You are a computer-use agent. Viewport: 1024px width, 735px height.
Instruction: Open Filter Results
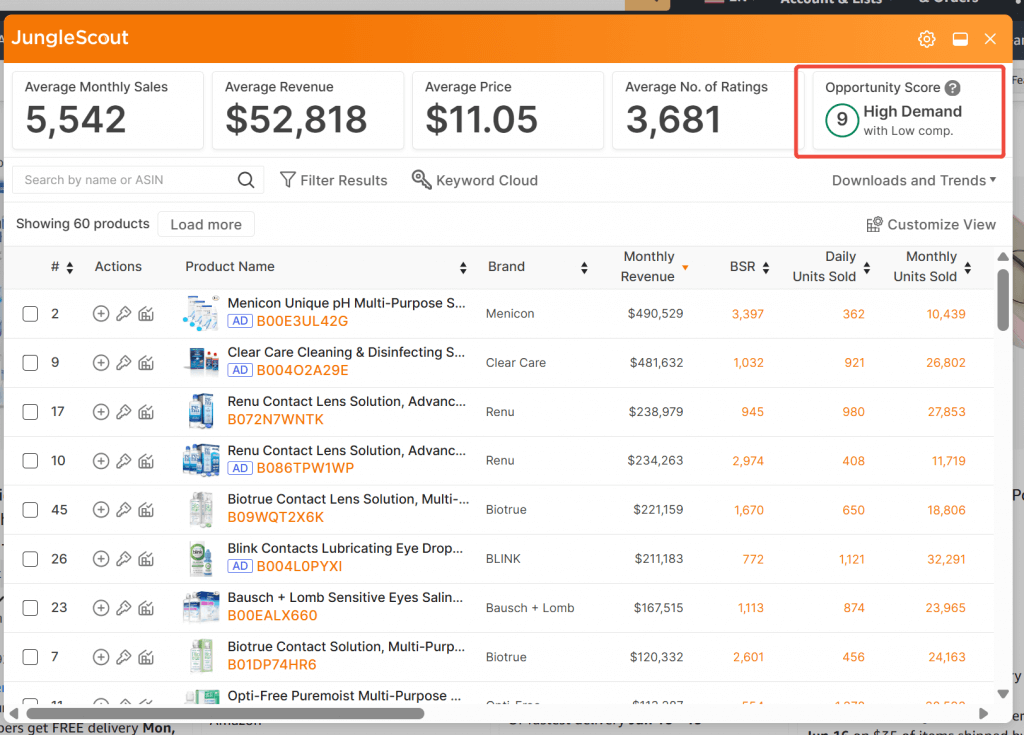click(334, 180)
